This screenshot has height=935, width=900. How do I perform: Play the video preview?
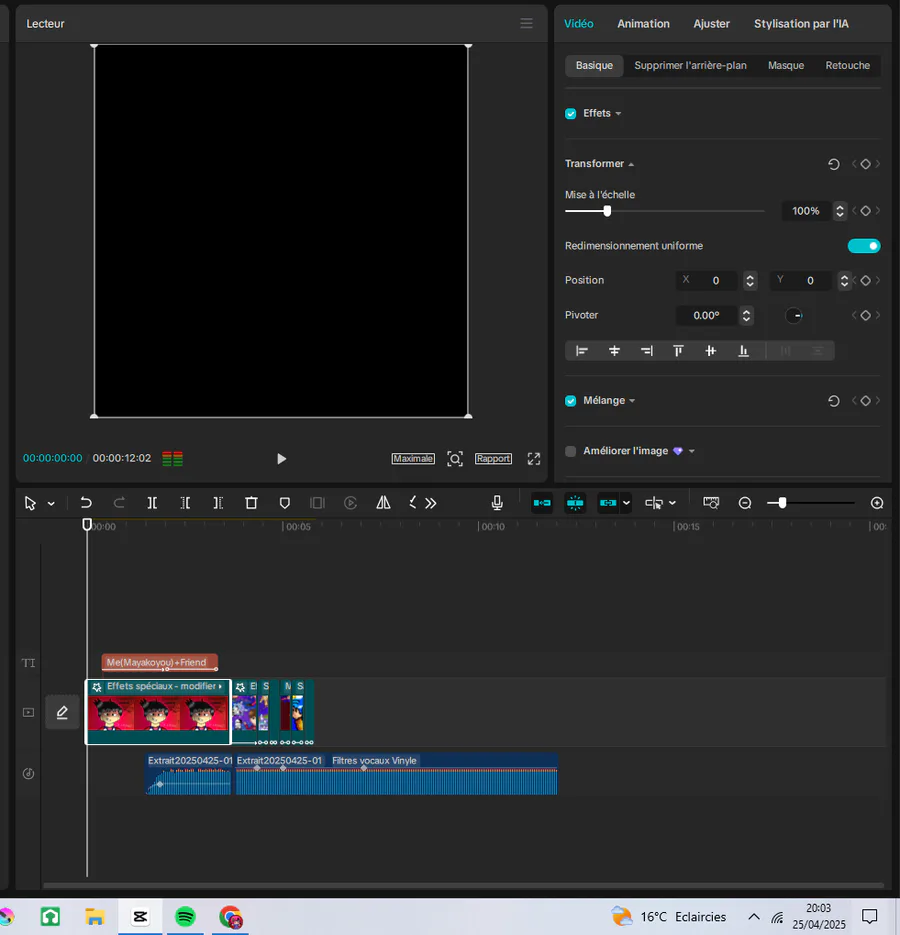pos(282,459)
